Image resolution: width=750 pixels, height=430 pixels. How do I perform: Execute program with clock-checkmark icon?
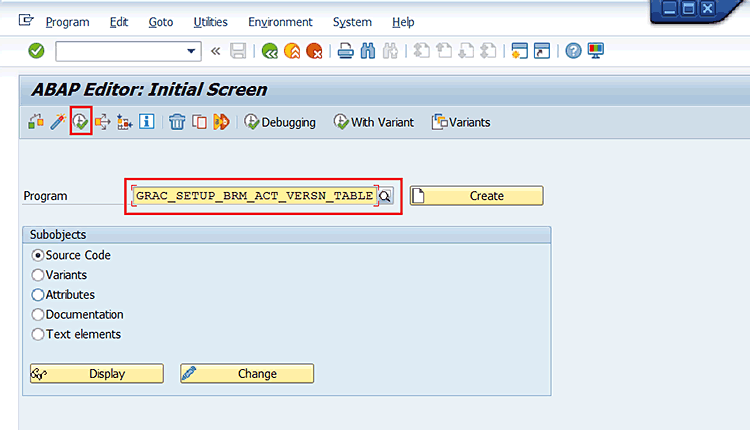pos(80,122)
